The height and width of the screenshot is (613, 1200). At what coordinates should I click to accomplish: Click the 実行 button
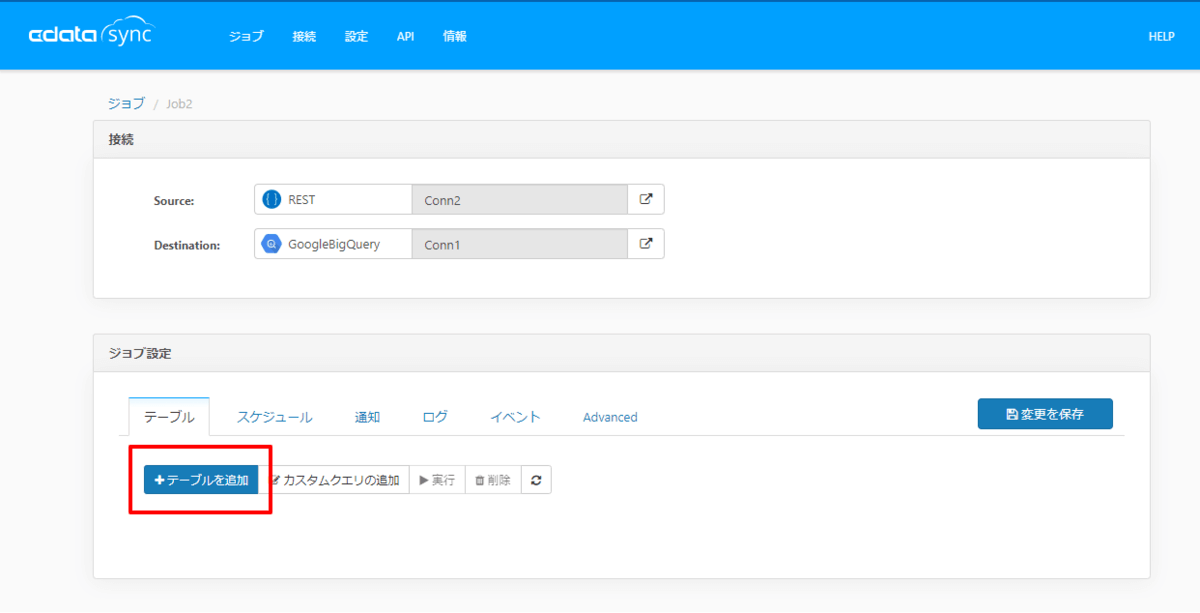[x=437, y=480]
